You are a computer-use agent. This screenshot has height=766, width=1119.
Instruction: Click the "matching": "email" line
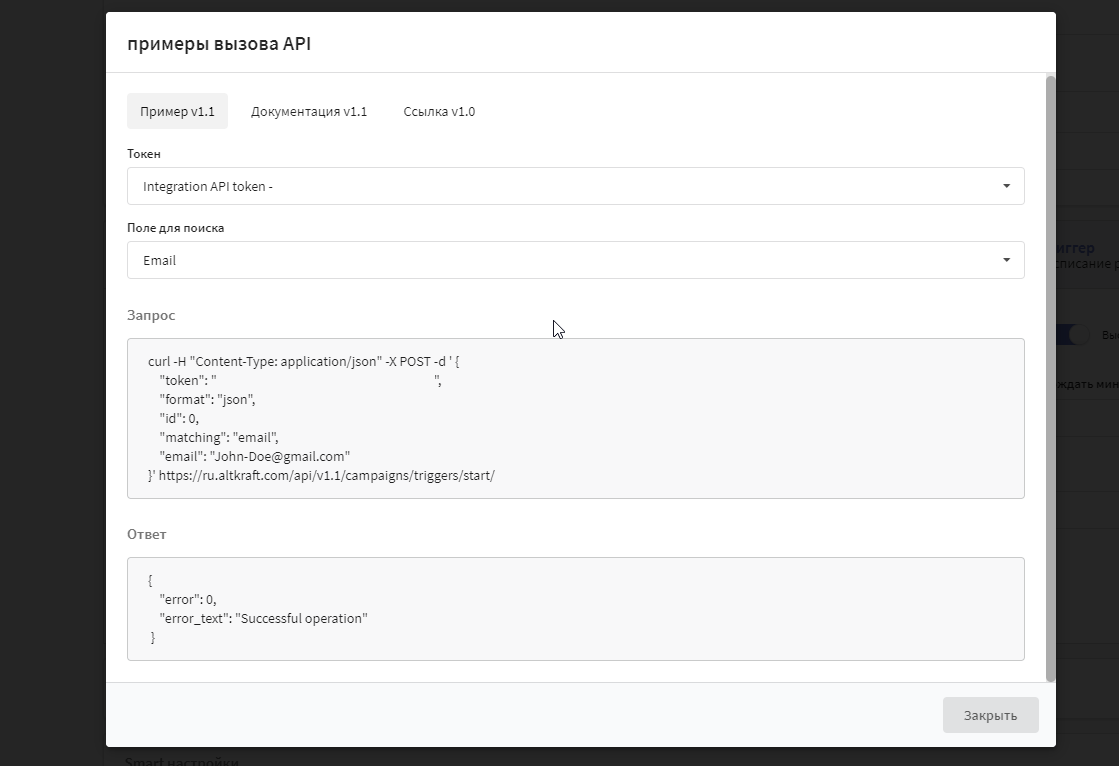tap(218, 437)
